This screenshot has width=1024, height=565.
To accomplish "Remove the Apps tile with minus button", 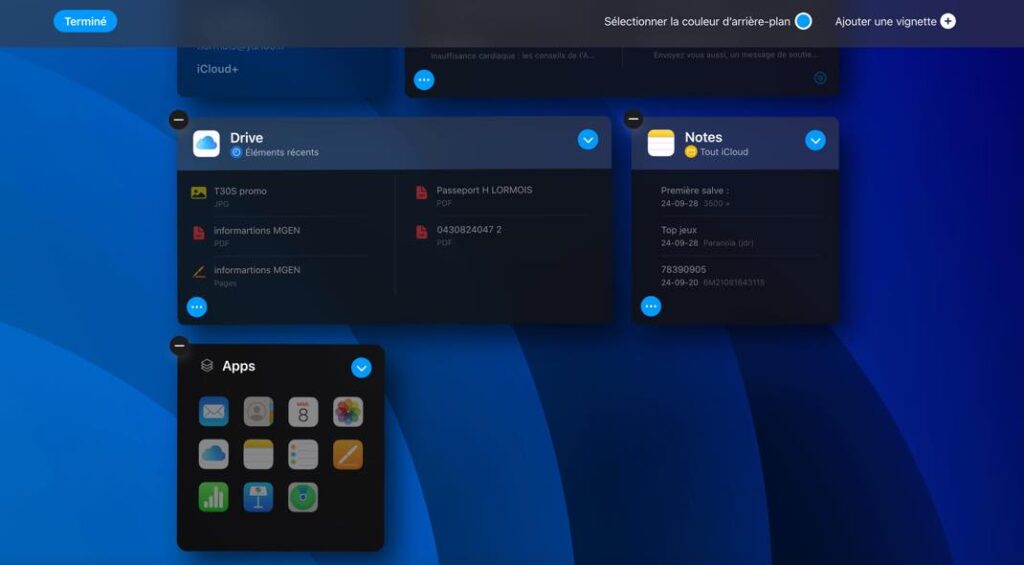I will (x=179, y=346).
